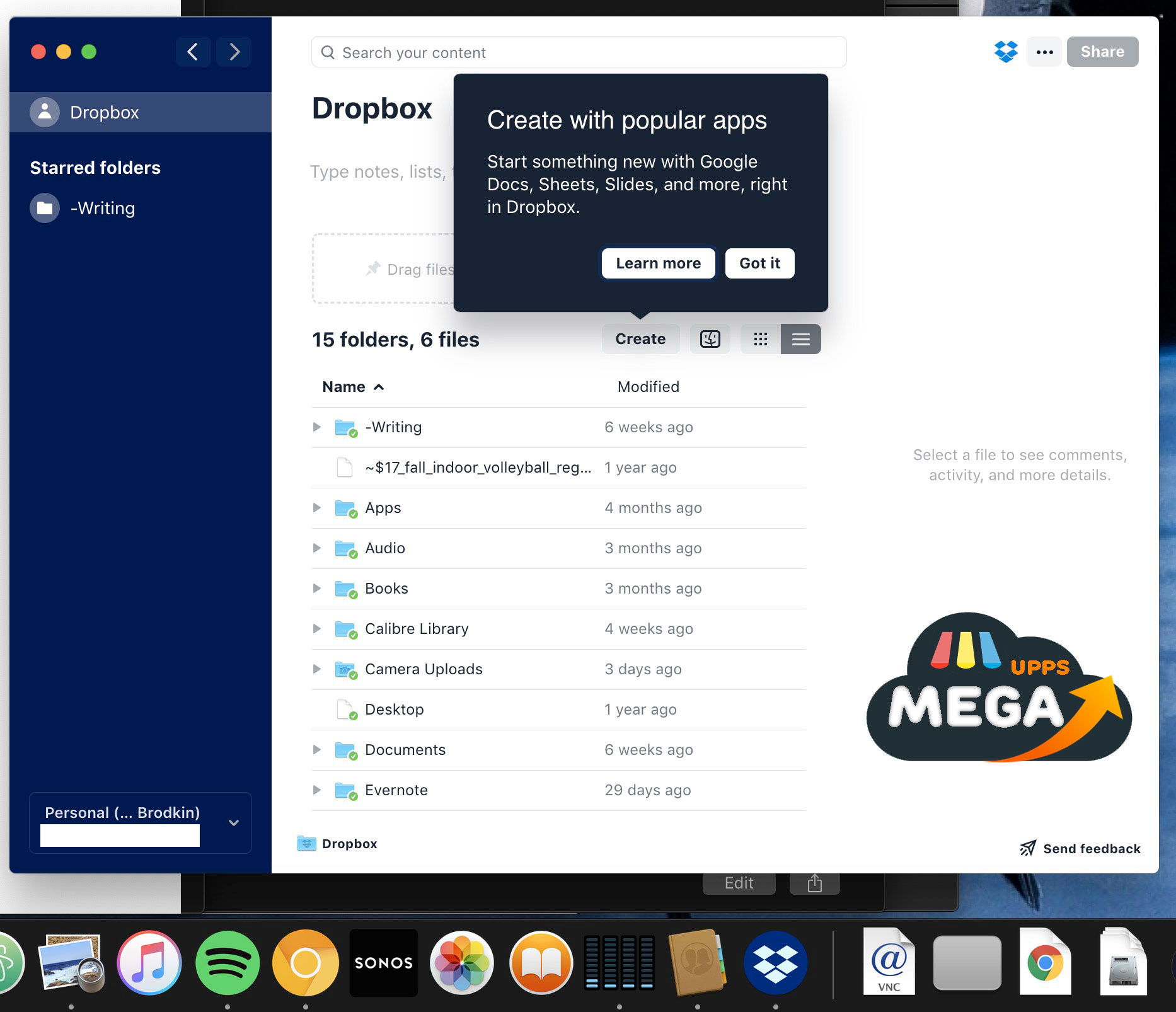This screenshot has height=1012, width=1176.
Task: Expand the Apps folder row
Action: [317, 508]
